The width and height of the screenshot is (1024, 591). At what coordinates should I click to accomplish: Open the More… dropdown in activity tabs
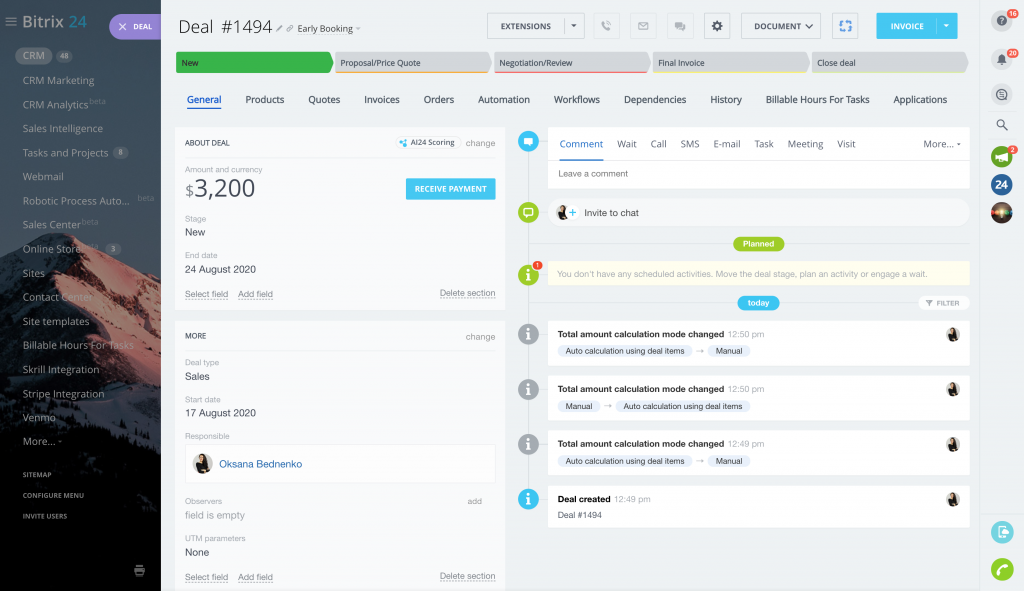pyautogui.click(x=941, y=144)
